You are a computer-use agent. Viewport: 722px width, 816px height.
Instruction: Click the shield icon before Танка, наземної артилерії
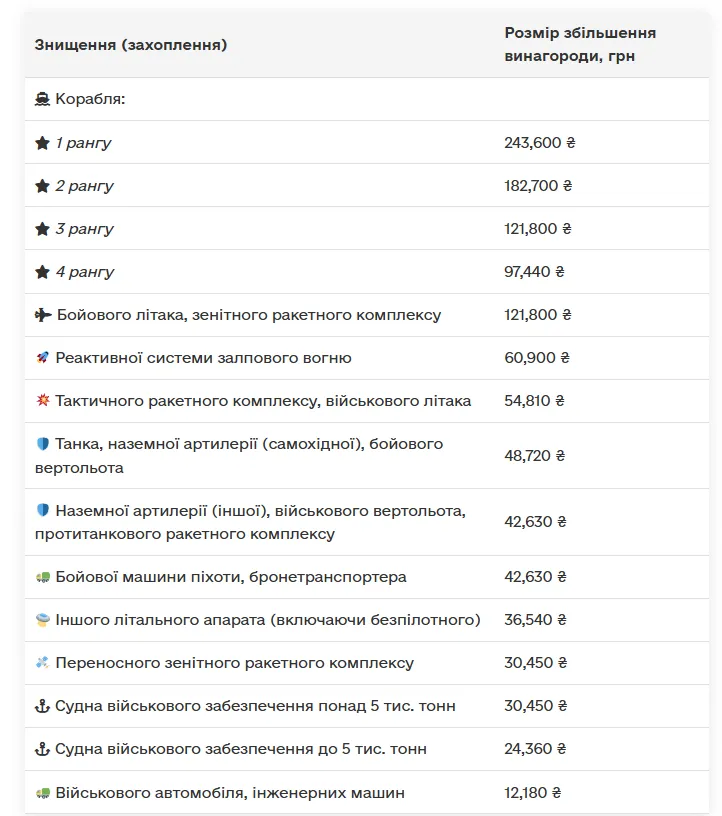pos(42,444)
